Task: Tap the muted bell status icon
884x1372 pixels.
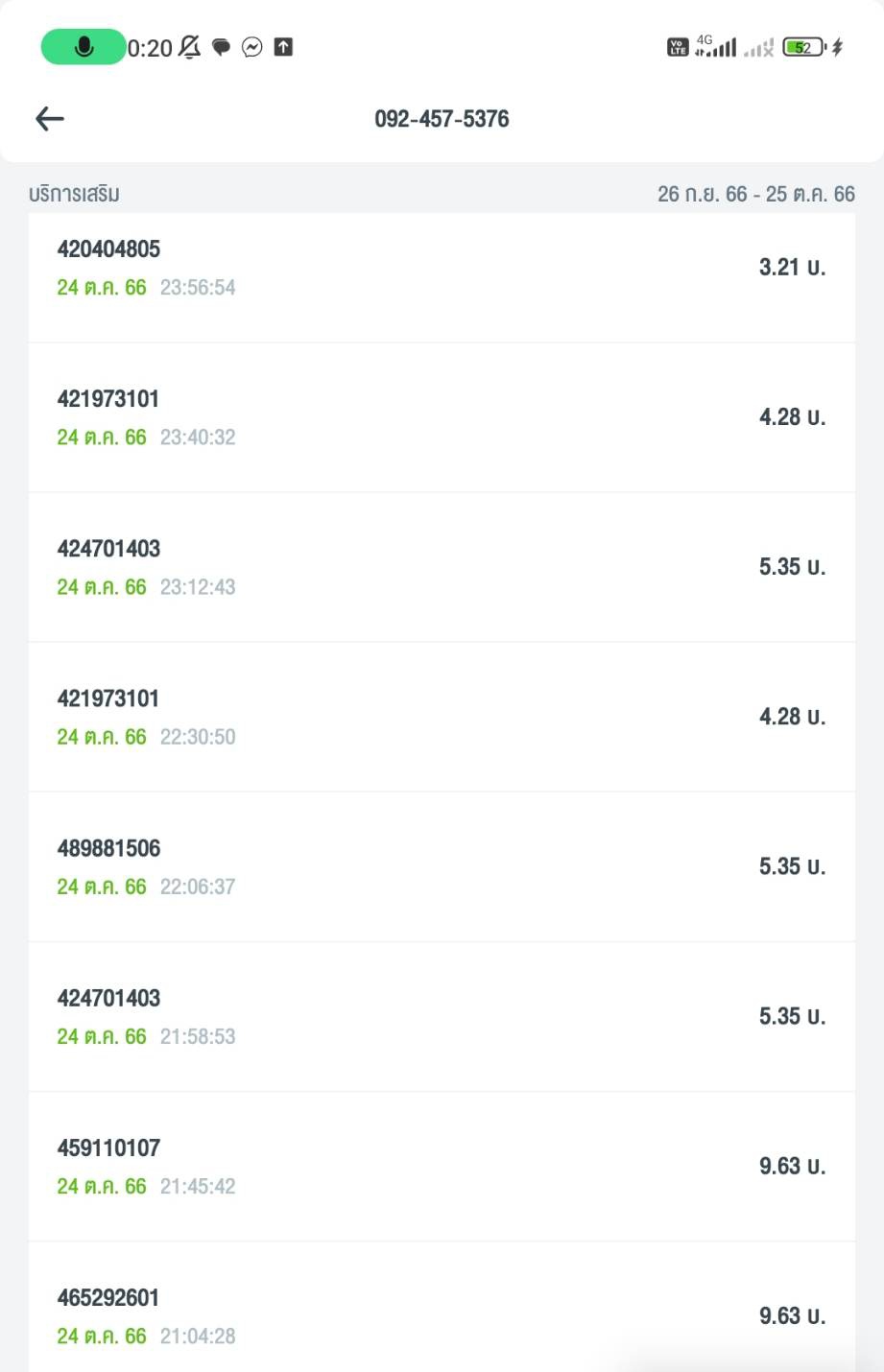Action: pyautogui.click(x=190, y=47)
